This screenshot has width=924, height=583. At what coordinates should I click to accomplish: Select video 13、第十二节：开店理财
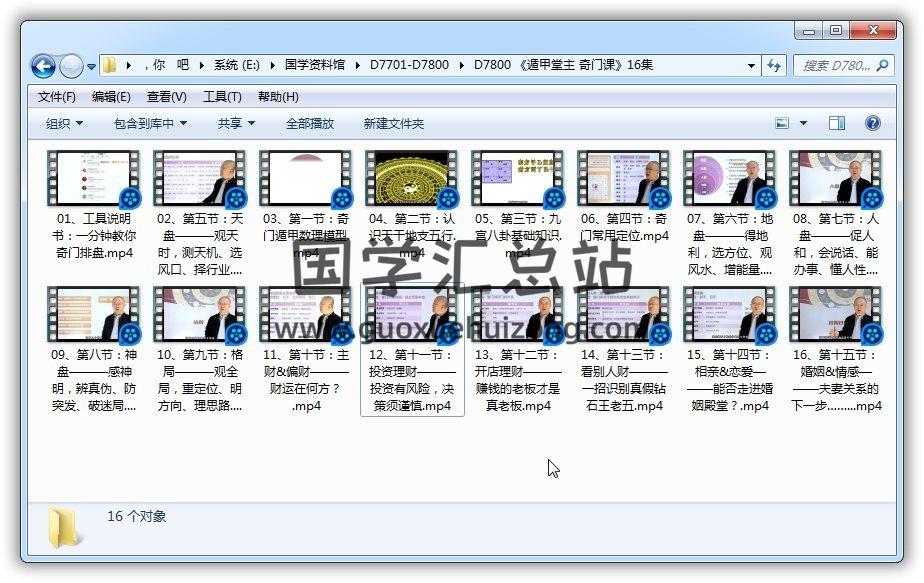pyautogui.click(x=518, y=350)
